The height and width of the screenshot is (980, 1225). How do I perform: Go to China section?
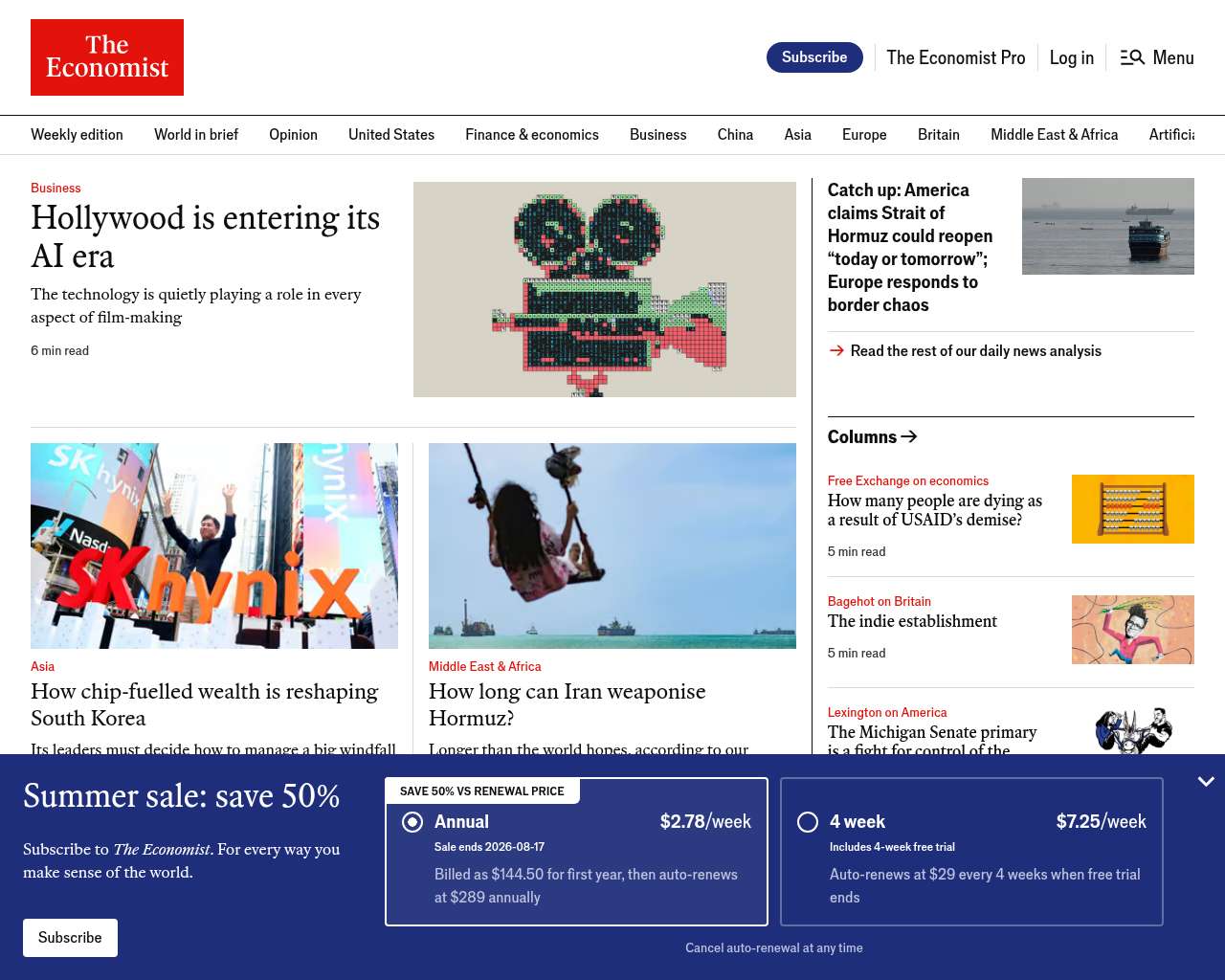pyautogui.click(x=735, y=135)
